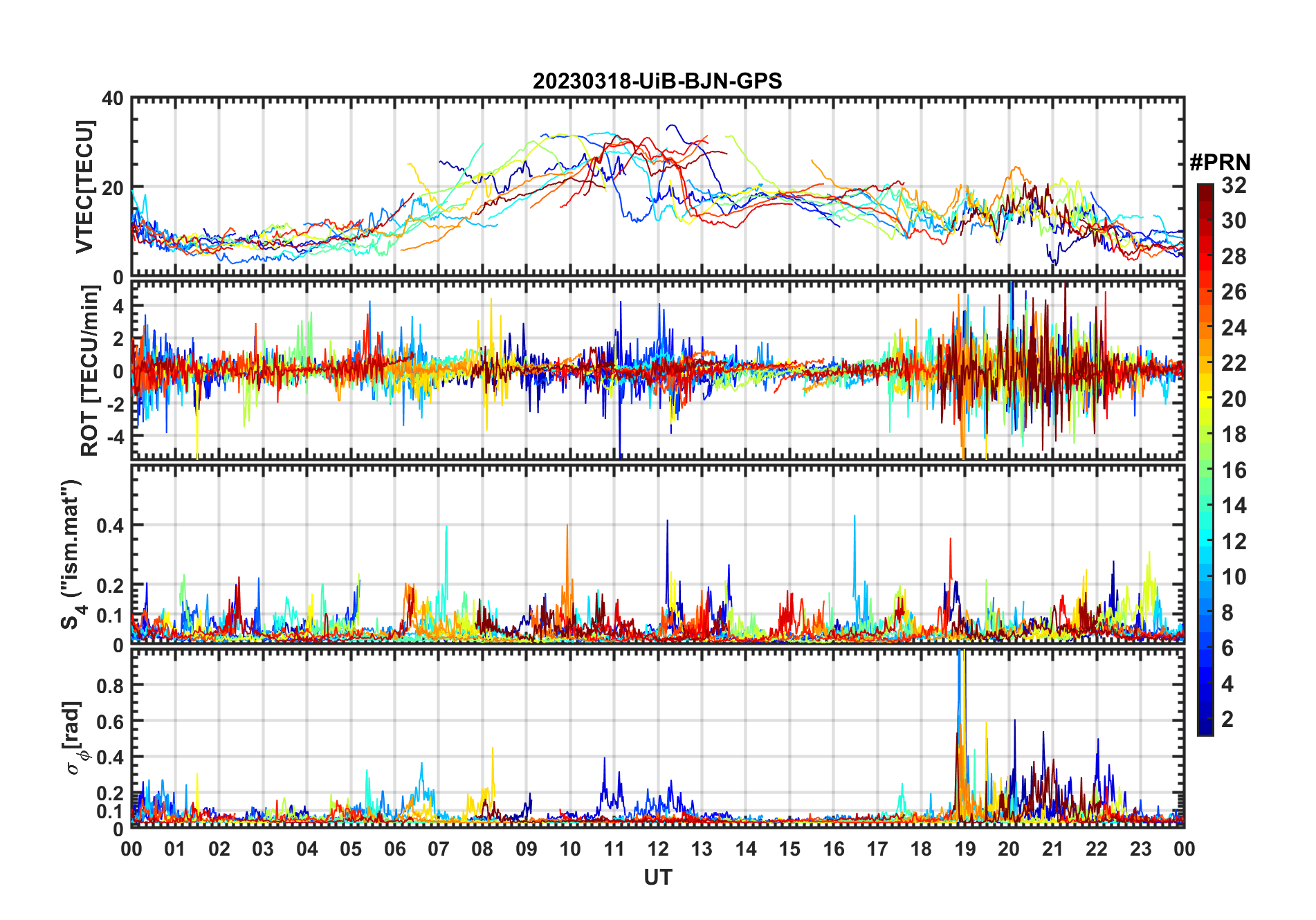
Task: Click the VTEC axis tick 40
Action: 113,99
